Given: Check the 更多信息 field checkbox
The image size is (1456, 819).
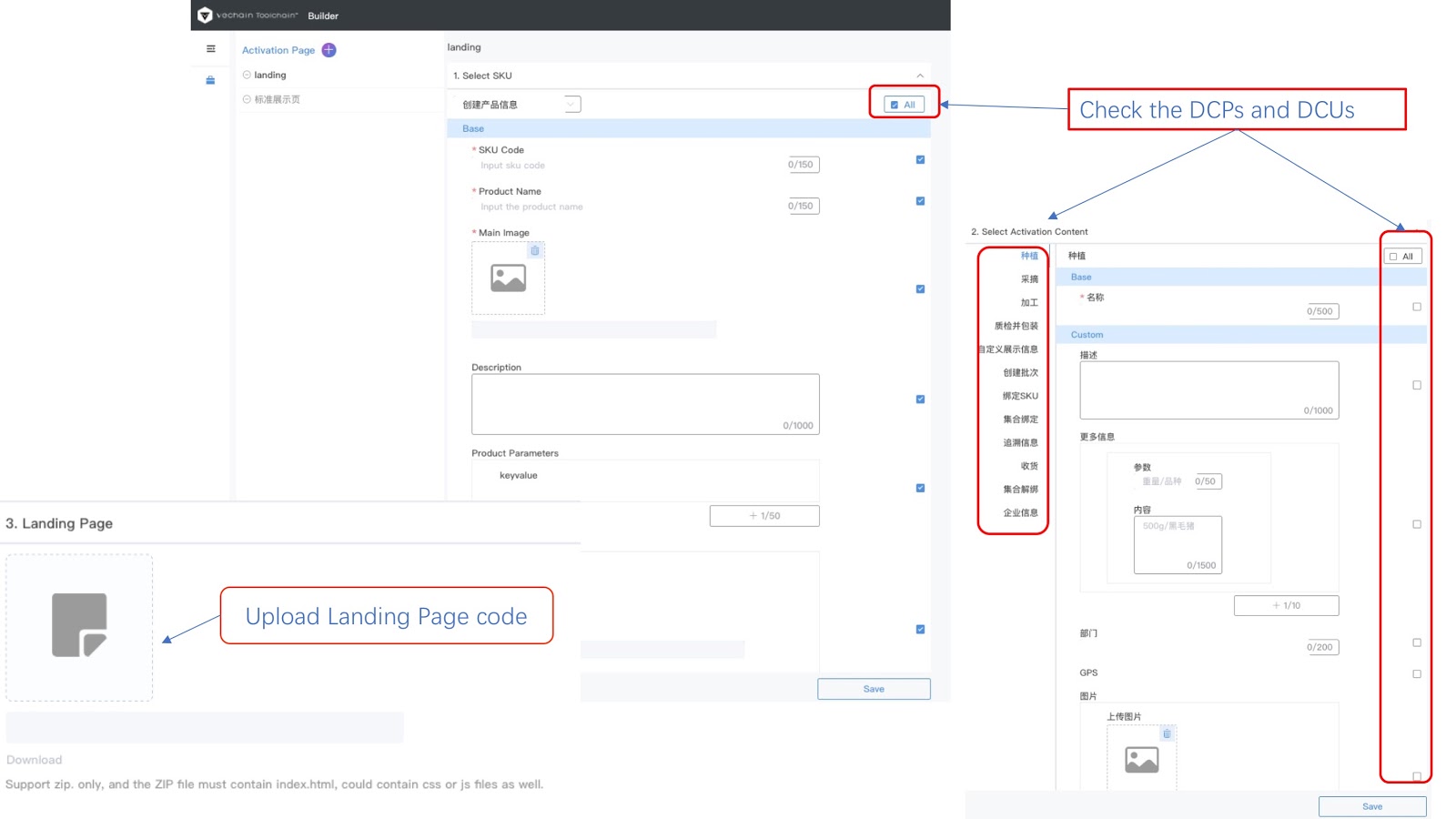Looking at the screenshot, I should click(x=1417, y=524).
